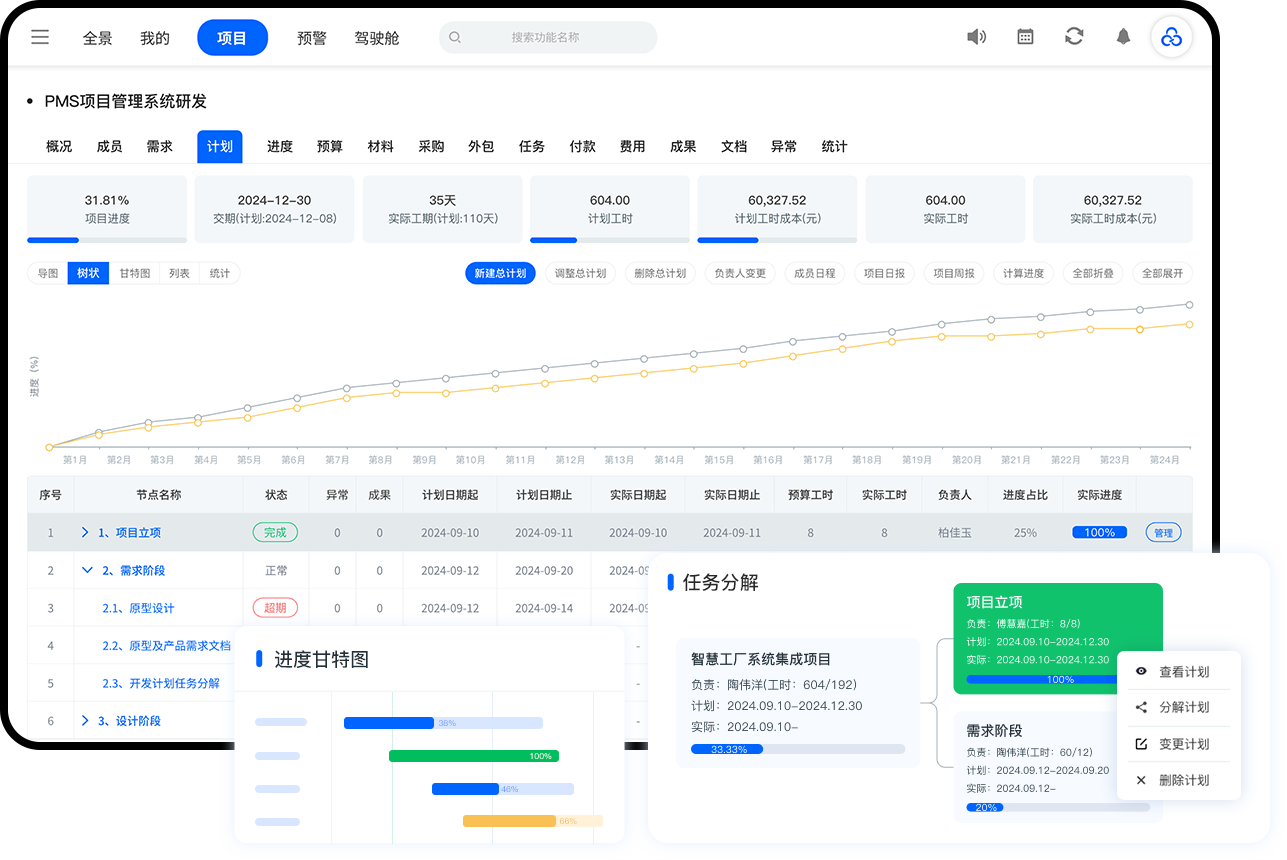Click the 管理 button in row 1

1163,533
